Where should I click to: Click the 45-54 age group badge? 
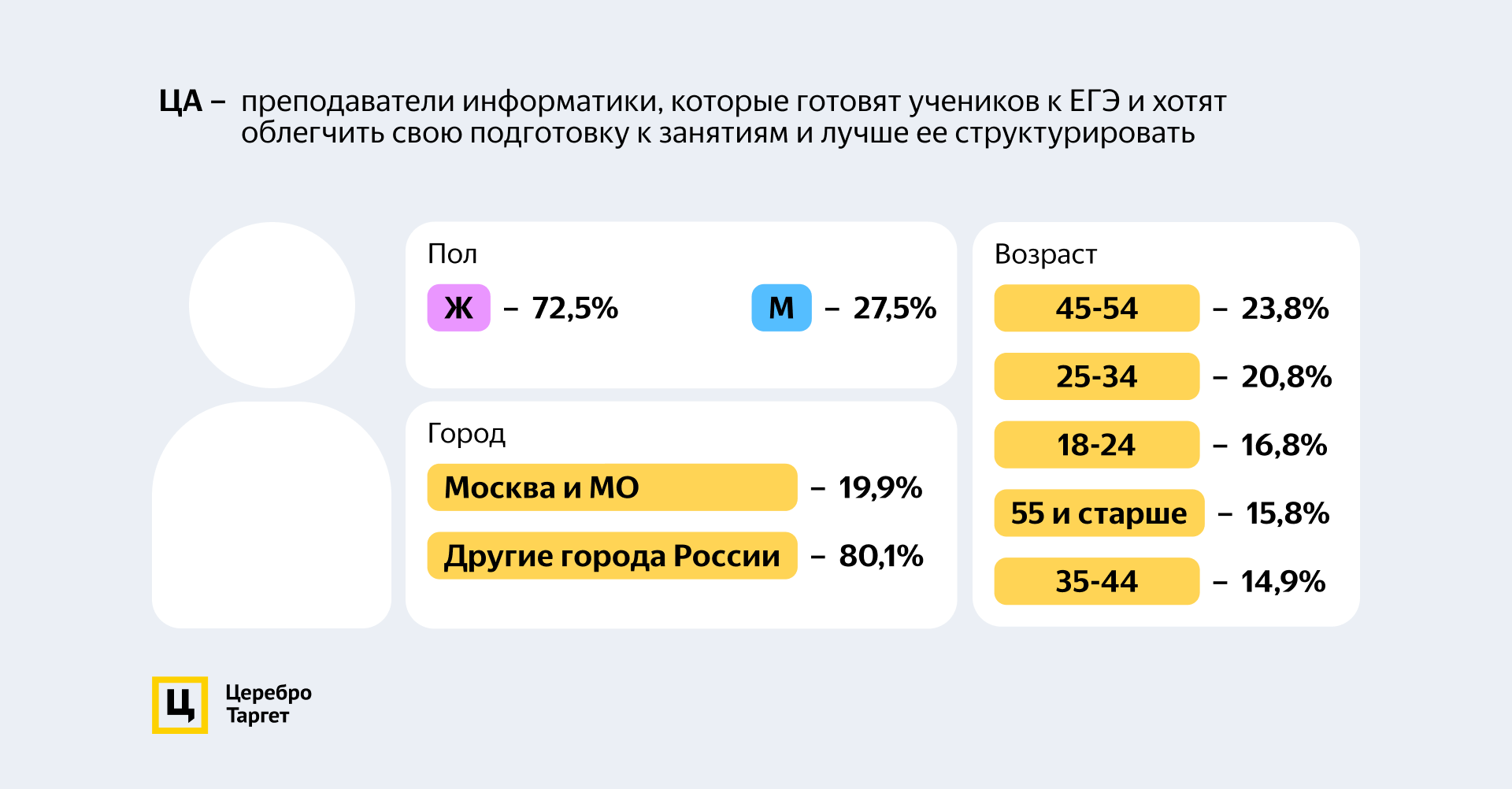[x=1096, y=308]
